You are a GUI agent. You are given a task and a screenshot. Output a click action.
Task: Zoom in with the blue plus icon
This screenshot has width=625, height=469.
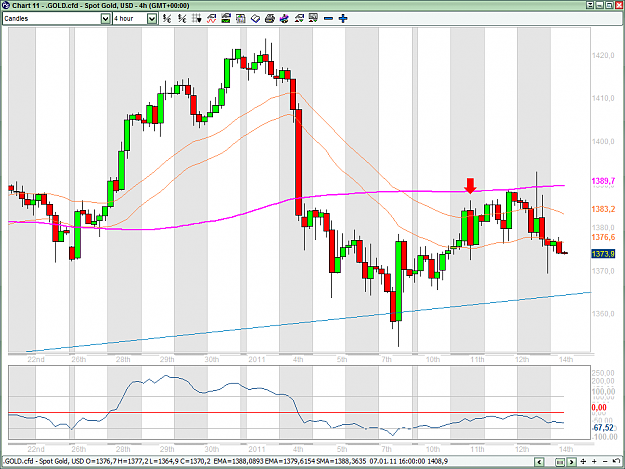coord(343,18)
